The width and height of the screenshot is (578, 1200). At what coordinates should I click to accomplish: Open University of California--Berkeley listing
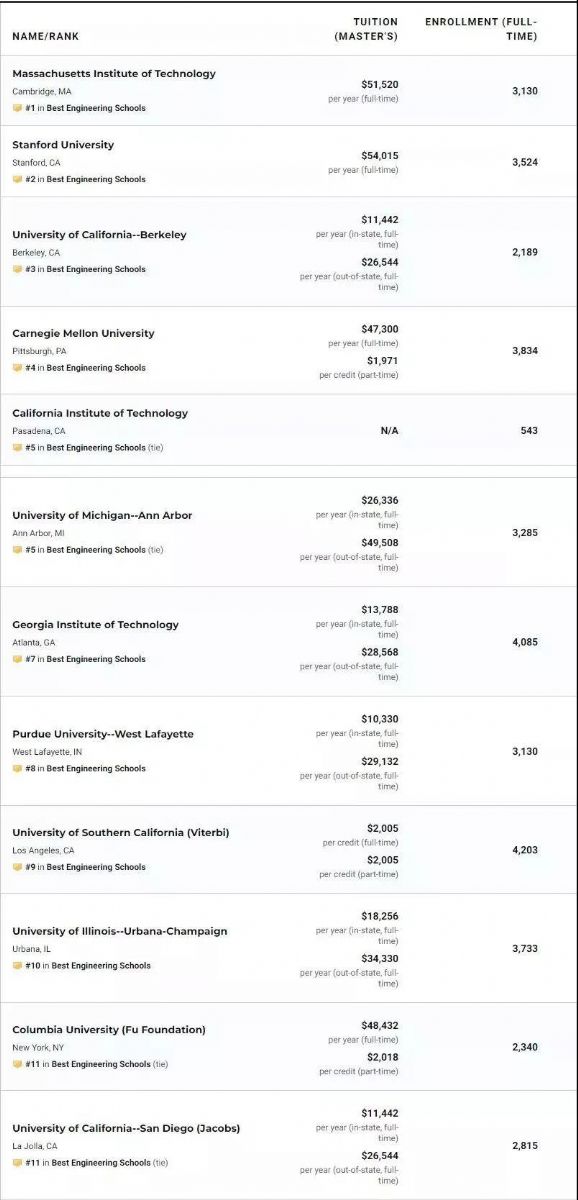[99, 235]
